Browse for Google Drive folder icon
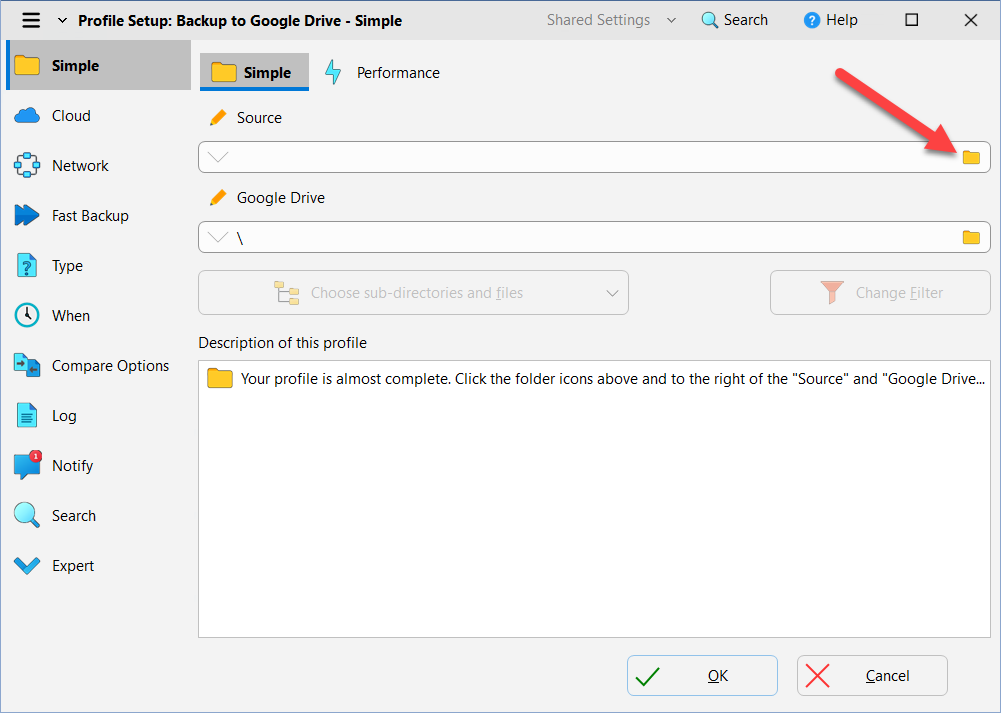1001x713 pixels. (971, 237)
